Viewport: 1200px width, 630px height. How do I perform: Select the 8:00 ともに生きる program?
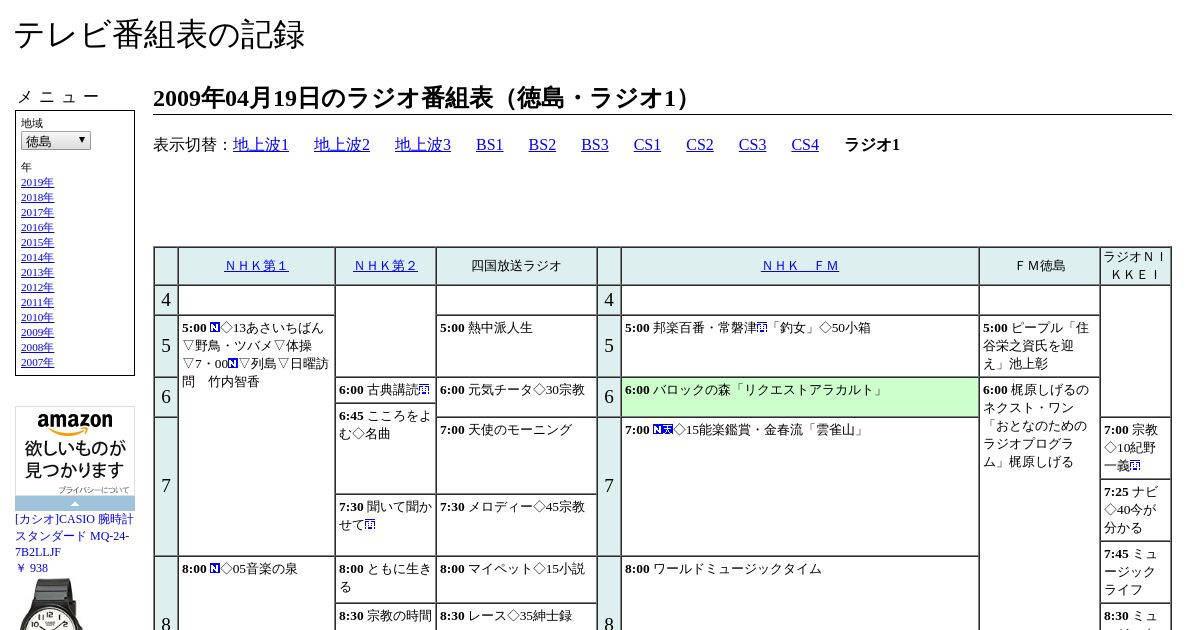[385, 580]
